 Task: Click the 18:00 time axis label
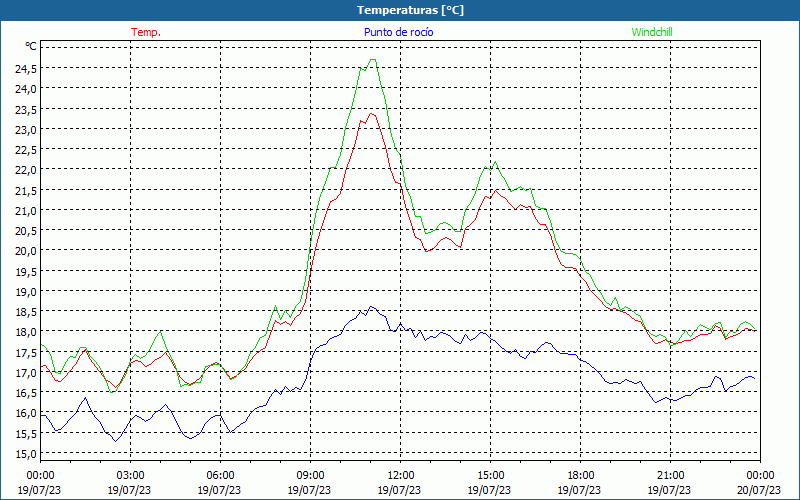(580, 476)
